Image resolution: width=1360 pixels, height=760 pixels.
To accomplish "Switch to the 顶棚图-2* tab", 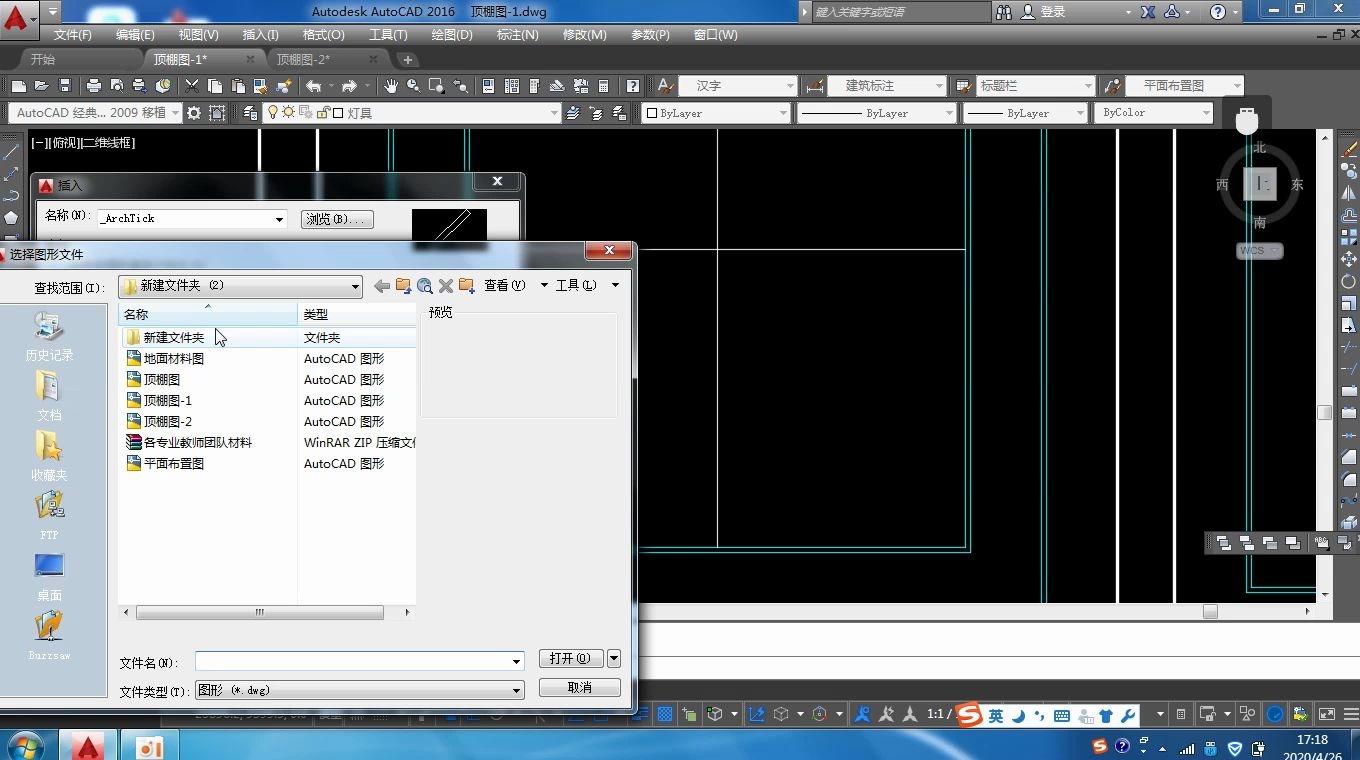I will 303,60.
